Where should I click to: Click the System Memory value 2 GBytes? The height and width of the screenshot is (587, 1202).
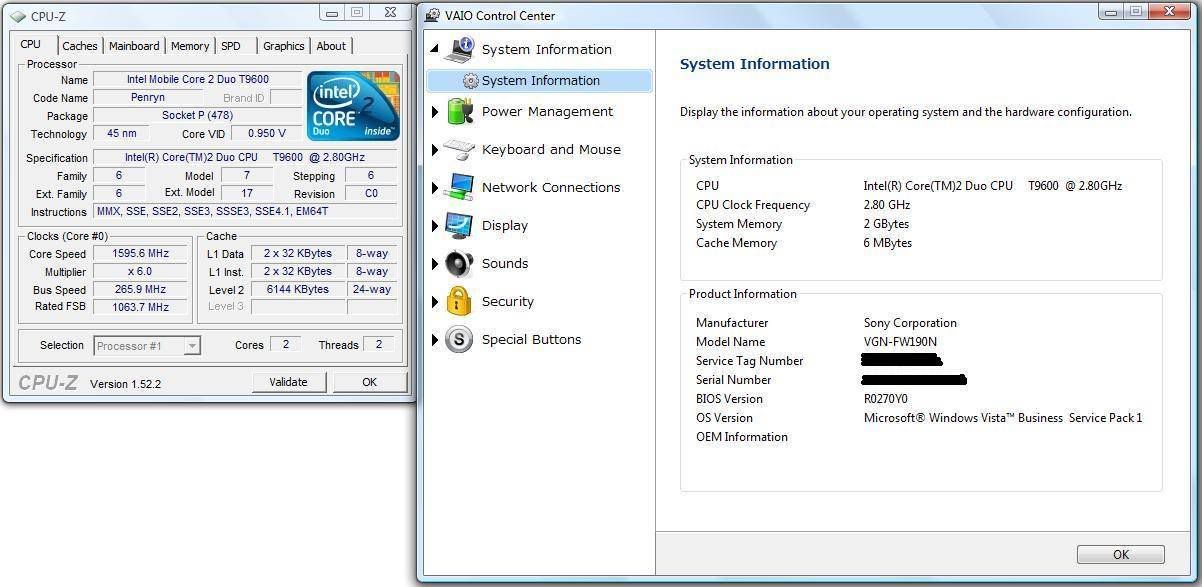(886, 224)
